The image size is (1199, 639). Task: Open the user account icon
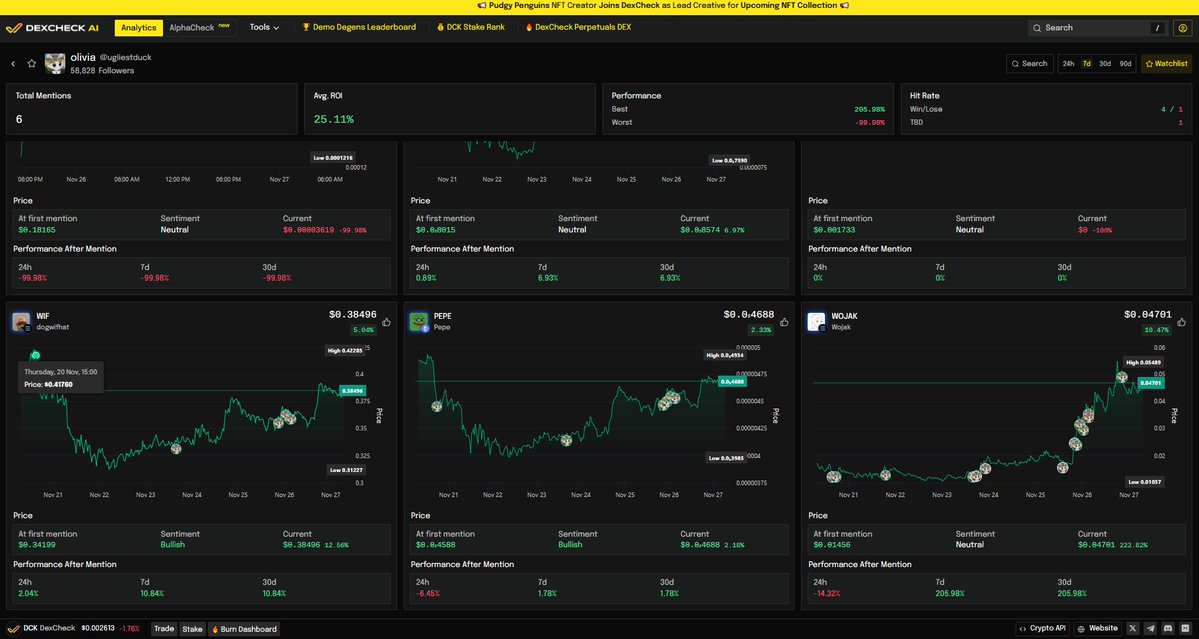[x=1183, y=28]
